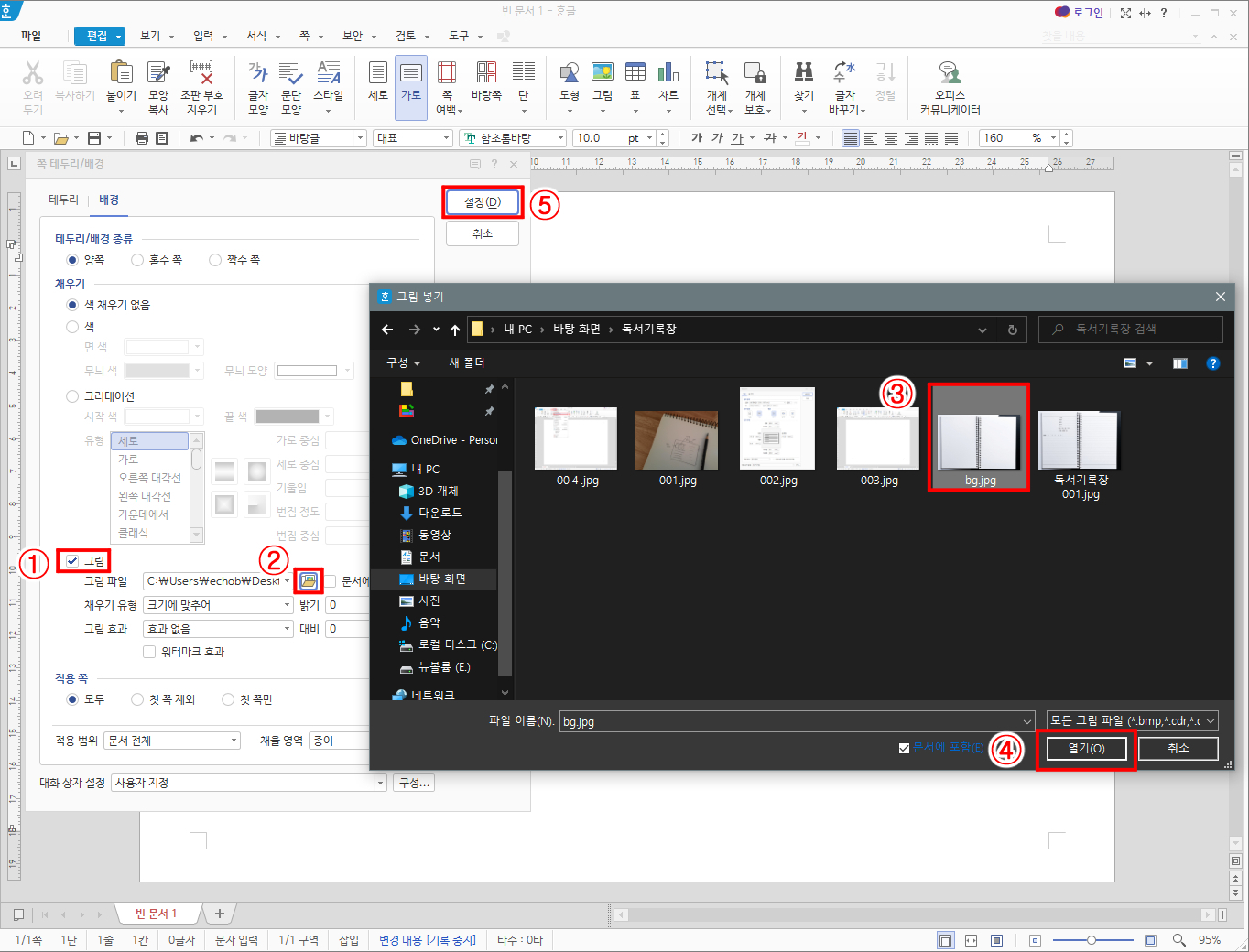Screen dimensions: 1249x952
Task: Click the 단 (columns) icon
Action: [x=524, y=73]
